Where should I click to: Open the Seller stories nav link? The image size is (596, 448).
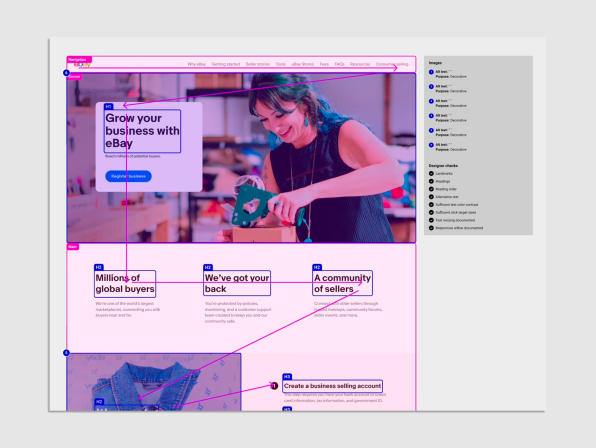tap(258, 64)
